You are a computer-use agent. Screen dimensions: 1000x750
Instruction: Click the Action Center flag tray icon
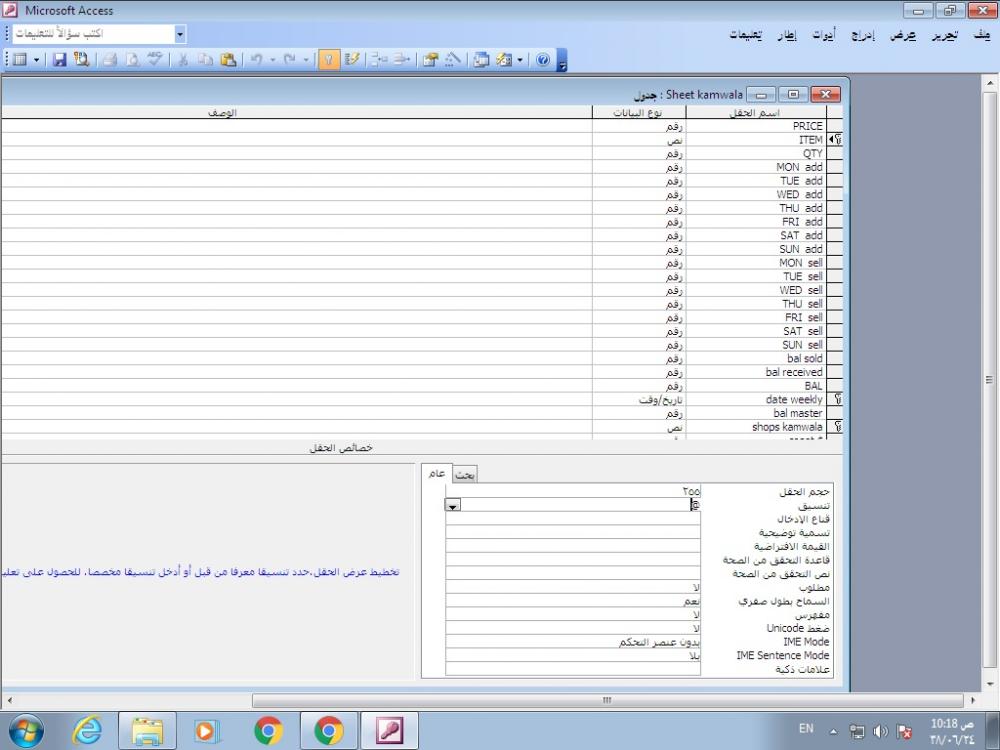click(904, 732)
